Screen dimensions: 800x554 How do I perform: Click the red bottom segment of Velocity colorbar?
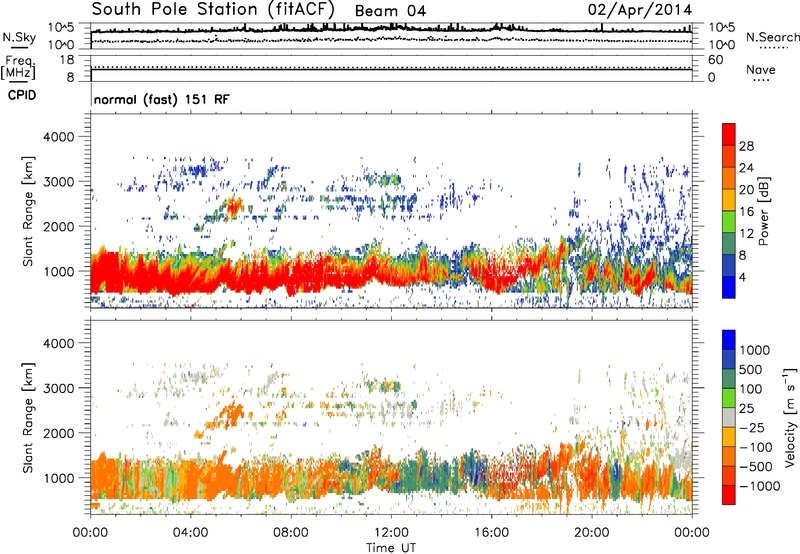tap(729, 495)
